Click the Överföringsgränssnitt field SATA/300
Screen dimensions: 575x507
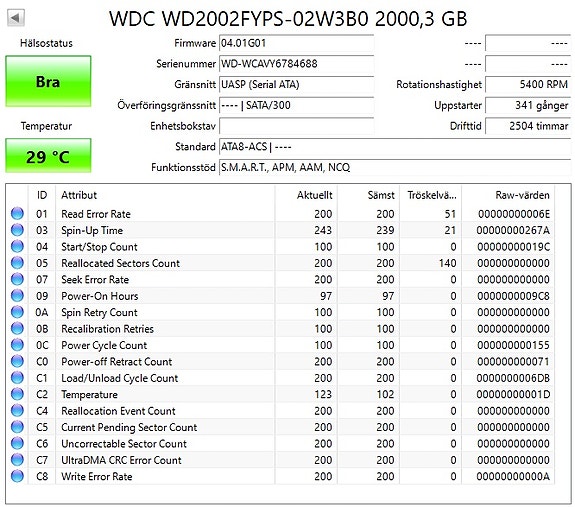click(x=296, y=106)
